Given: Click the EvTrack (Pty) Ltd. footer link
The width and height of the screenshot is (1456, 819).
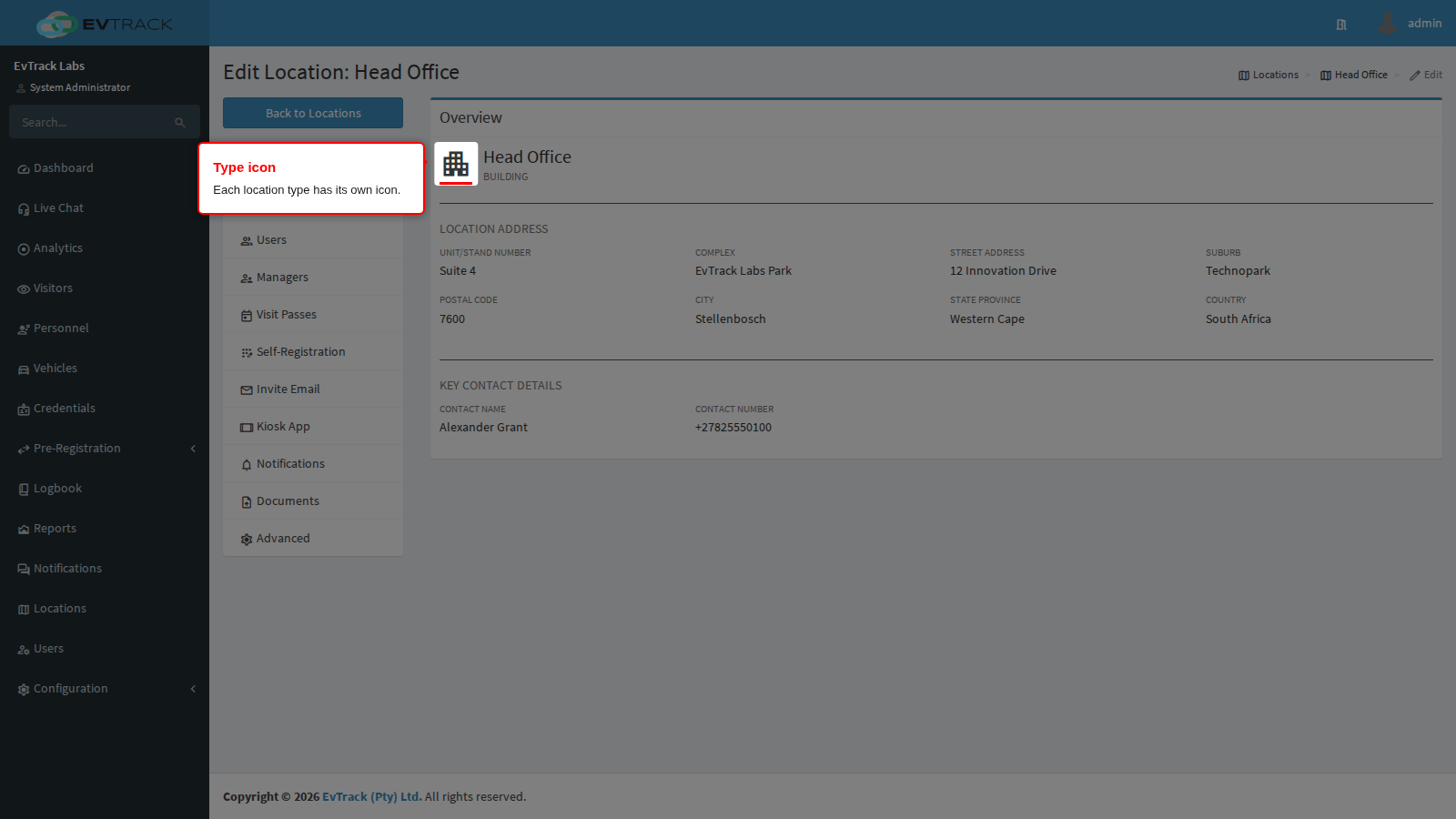Looking at the screenshot, I should click(x=372, y=796).
